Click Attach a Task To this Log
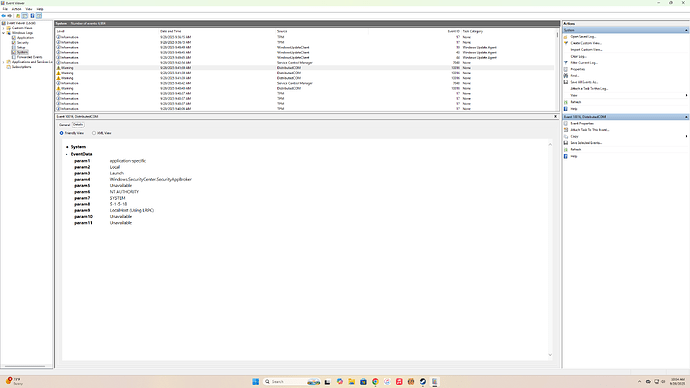Image resolution: width=690 pixels, height=388 pixels. pyautogui.click(x=589, y=88)
